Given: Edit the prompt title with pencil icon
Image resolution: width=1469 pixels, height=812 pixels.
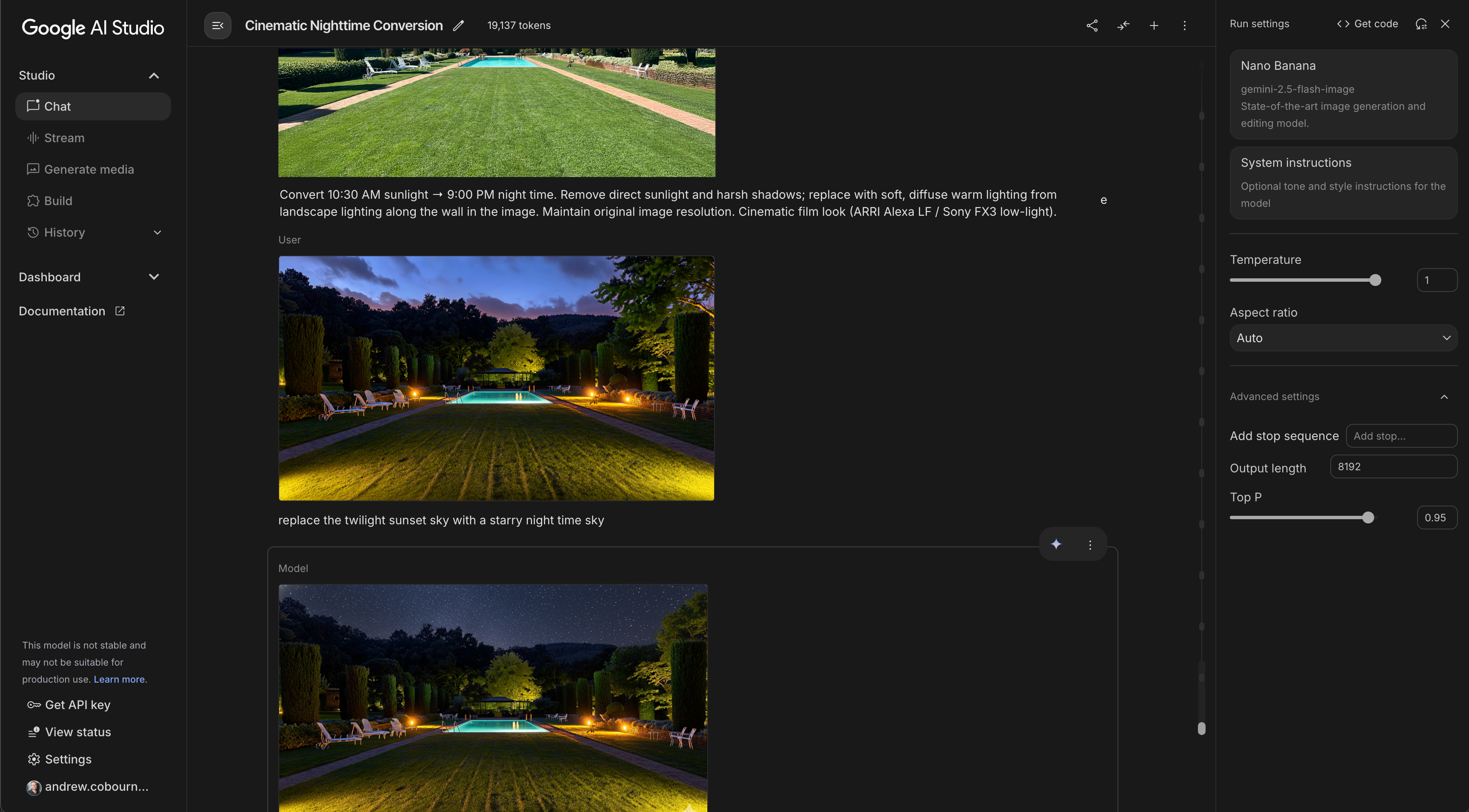Looking at the screenshot, I should 458,26.
